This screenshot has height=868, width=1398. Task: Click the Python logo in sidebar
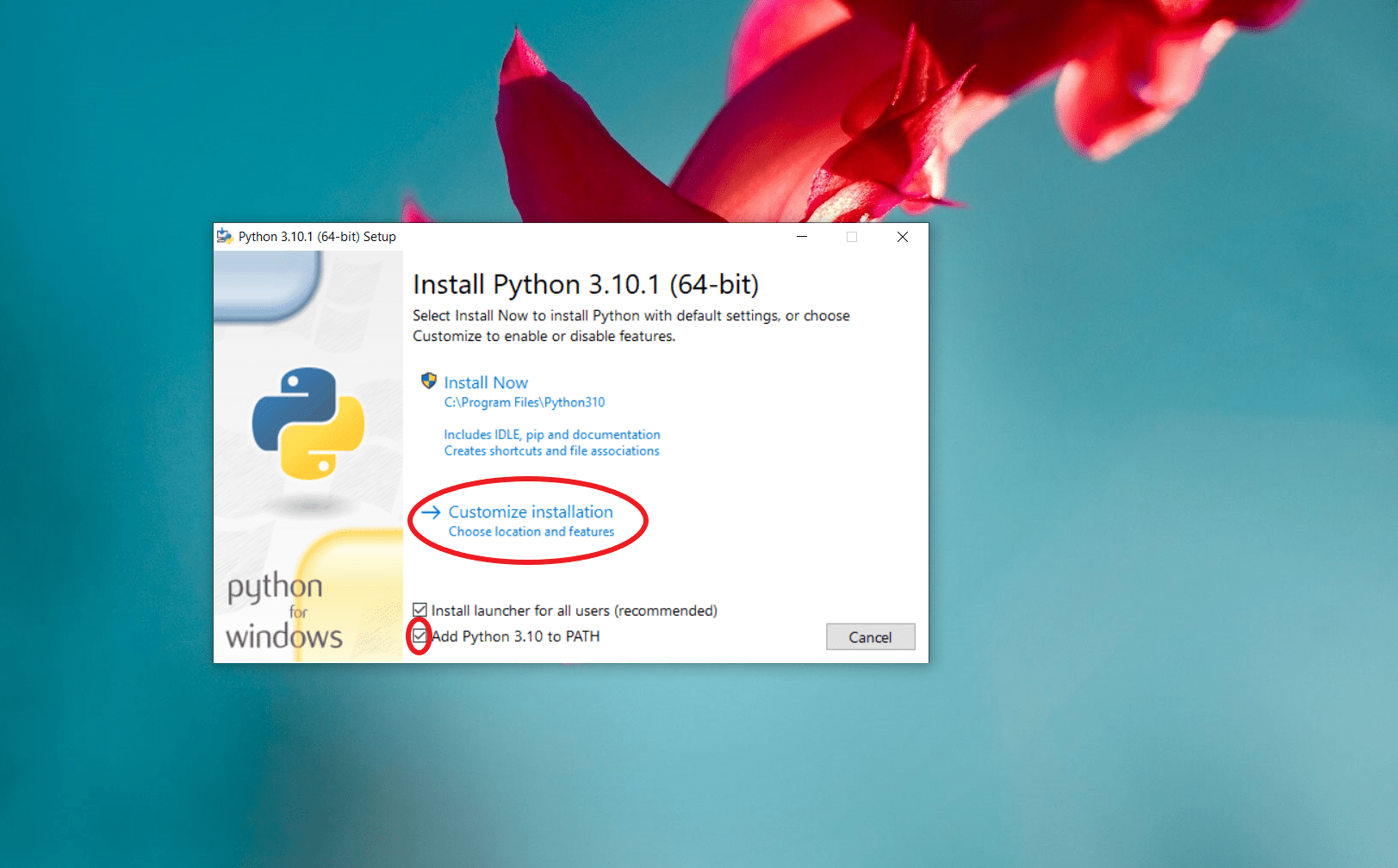tap(308, 424)
